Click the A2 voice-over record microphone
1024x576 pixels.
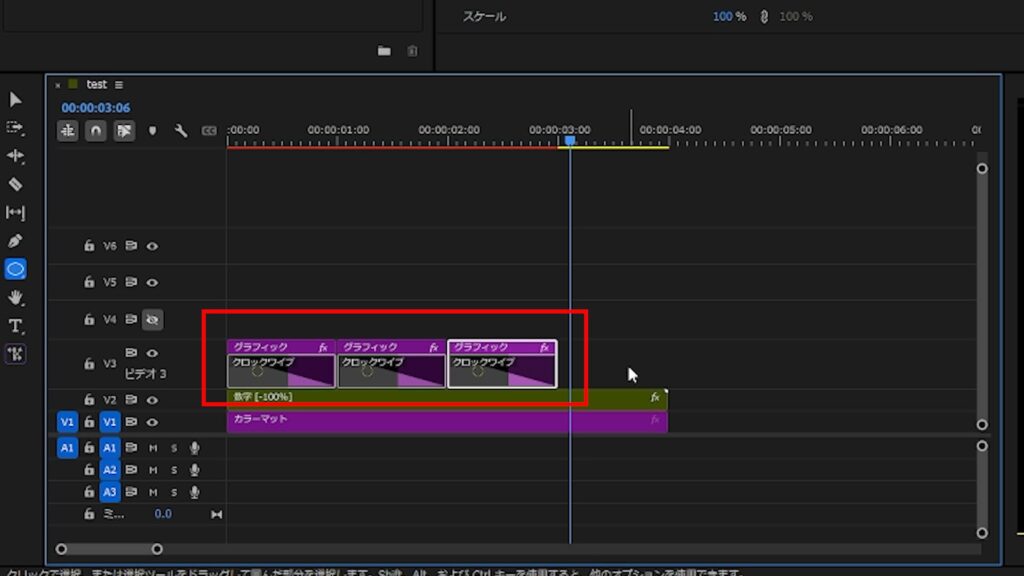click(194, 470)
